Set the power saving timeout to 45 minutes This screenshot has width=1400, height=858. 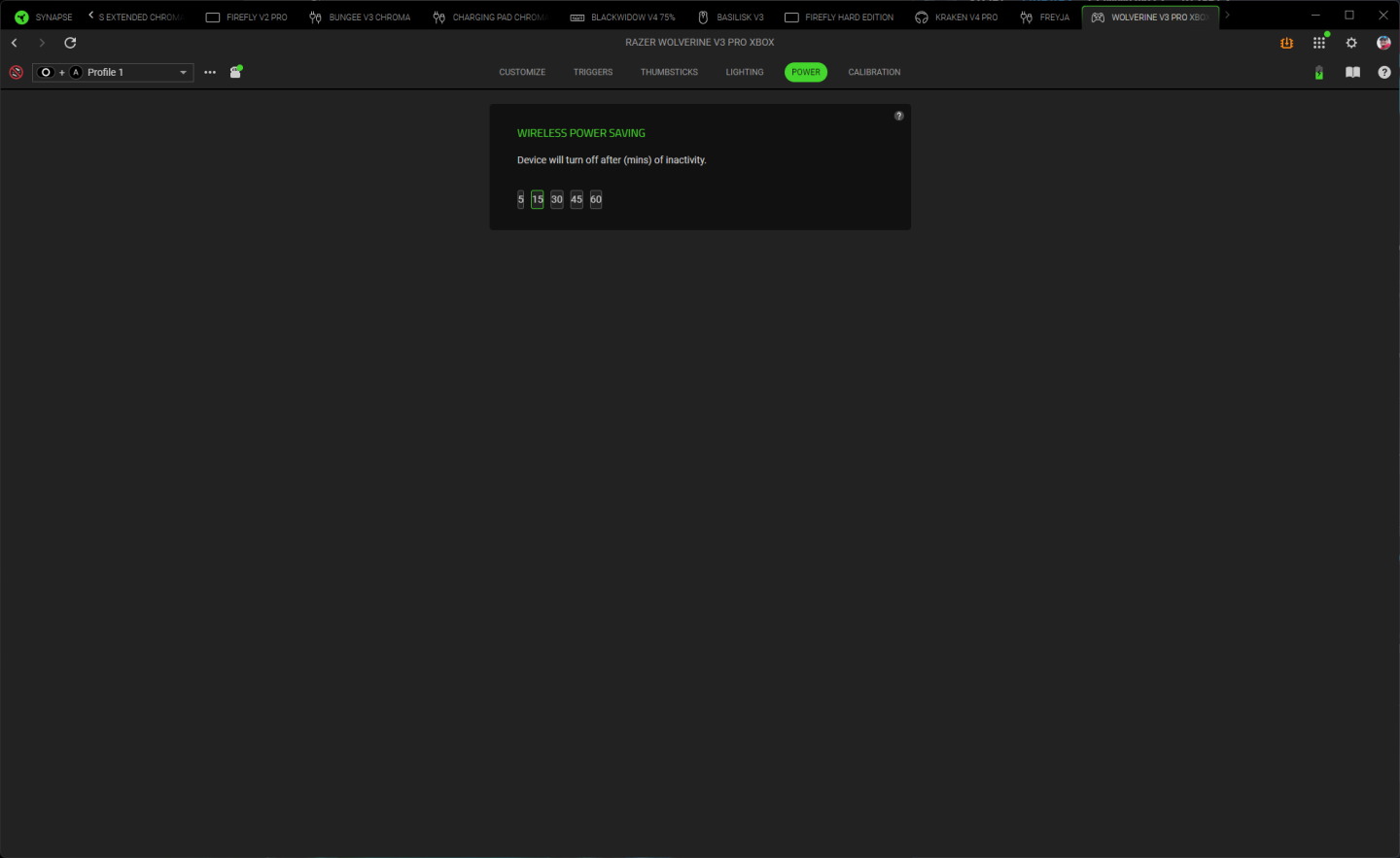577,199
